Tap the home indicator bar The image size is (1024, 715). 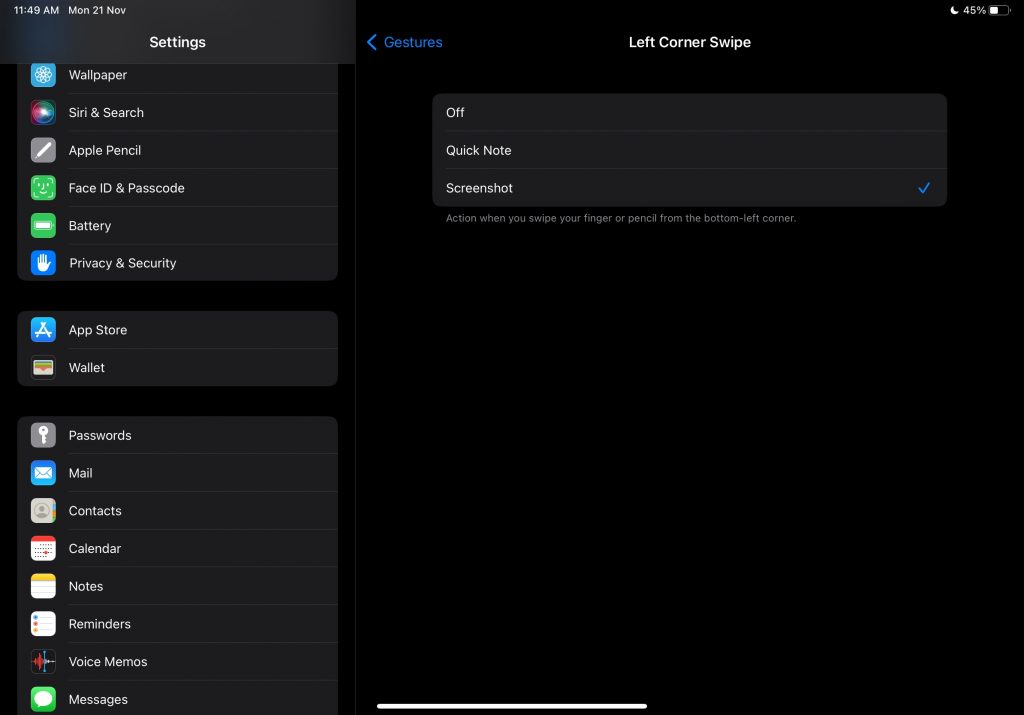pos(512,706)
